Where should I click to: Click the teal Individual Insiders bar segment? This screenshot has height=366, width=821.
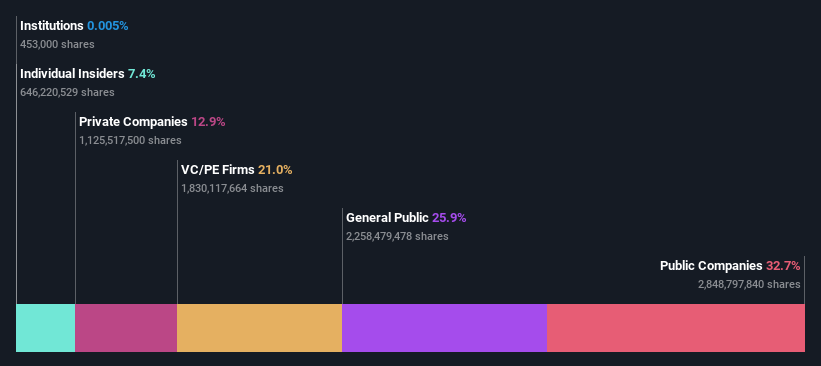pos(46,328)
